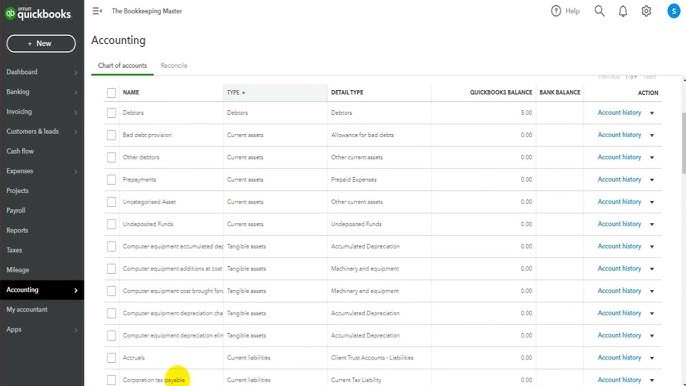Screen dimensions: 686x386
Task: Open Cash flow in the sidebar
Action: coord(20,151)
